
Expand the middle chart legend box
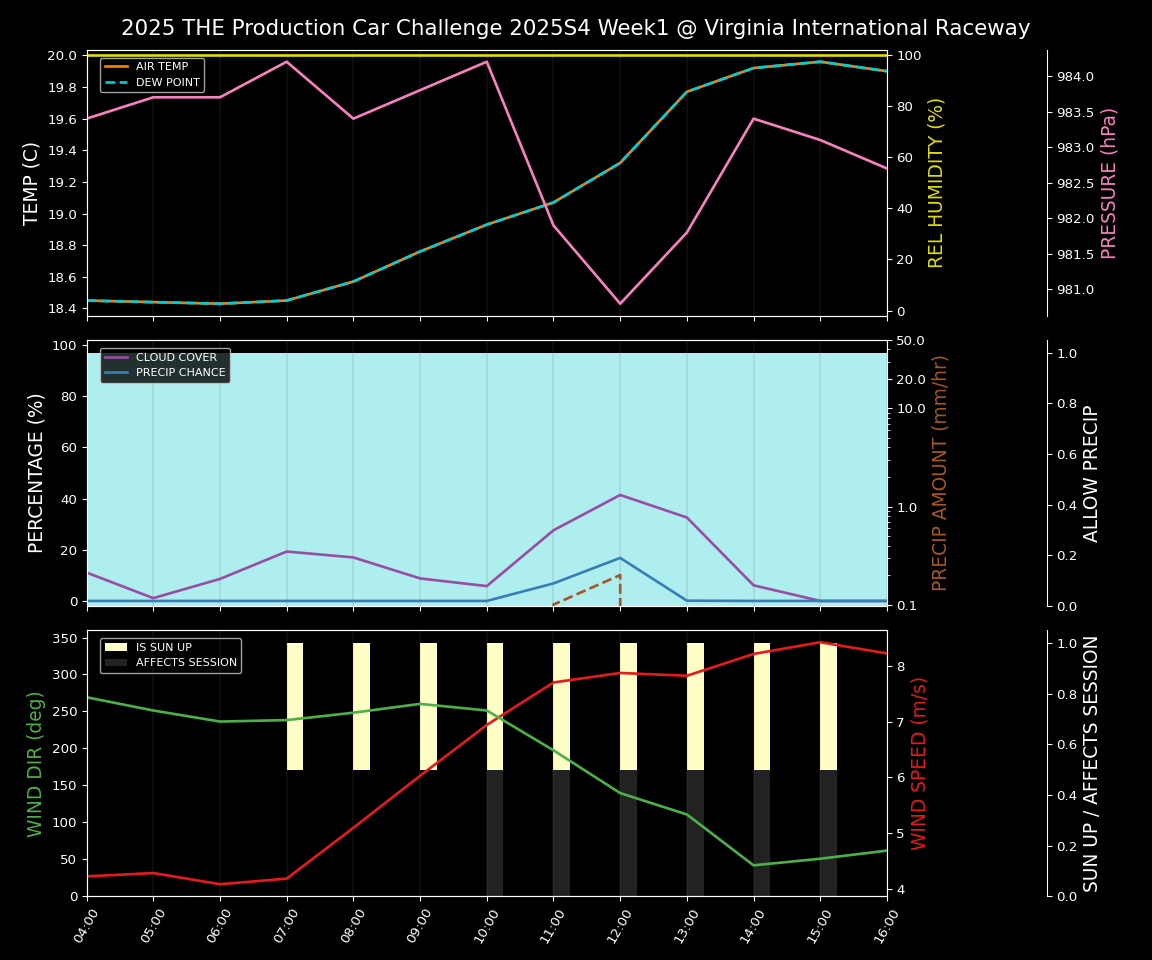(x=165, y=364)
